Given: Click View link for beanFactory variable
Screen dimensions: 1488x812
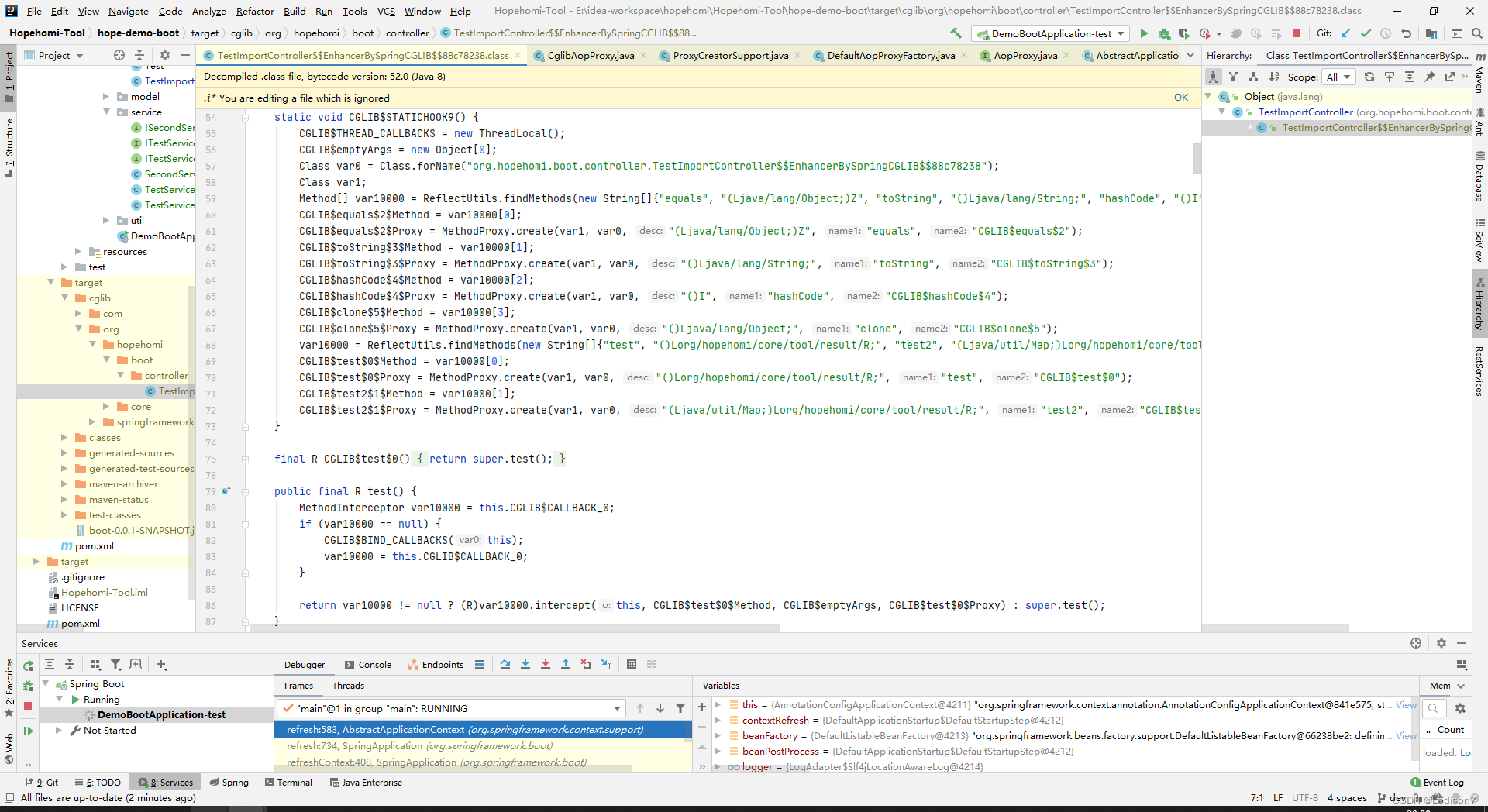Looking at the screenshot, I should click(x=1407, y=735).
